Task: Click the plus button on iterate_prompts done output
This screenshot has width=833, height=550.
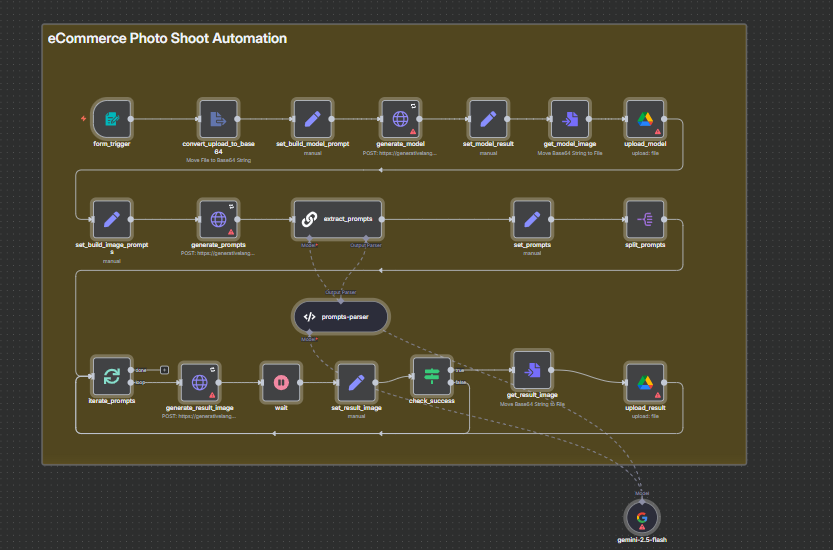Action: coord(165,370)
